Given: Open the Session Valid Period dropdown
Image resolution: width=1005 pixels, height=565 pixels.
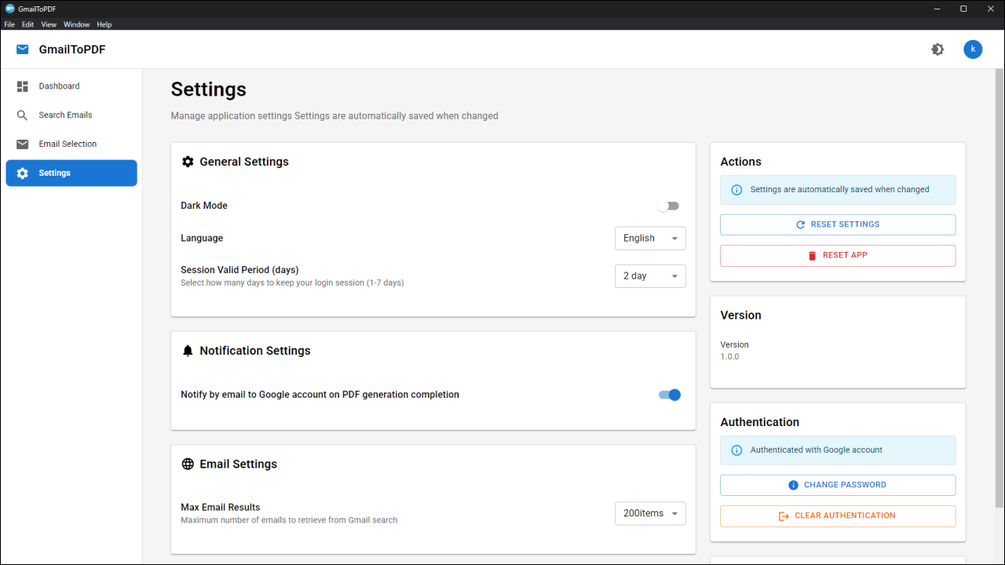Looking at the screenshot, I should pos(650,276).
